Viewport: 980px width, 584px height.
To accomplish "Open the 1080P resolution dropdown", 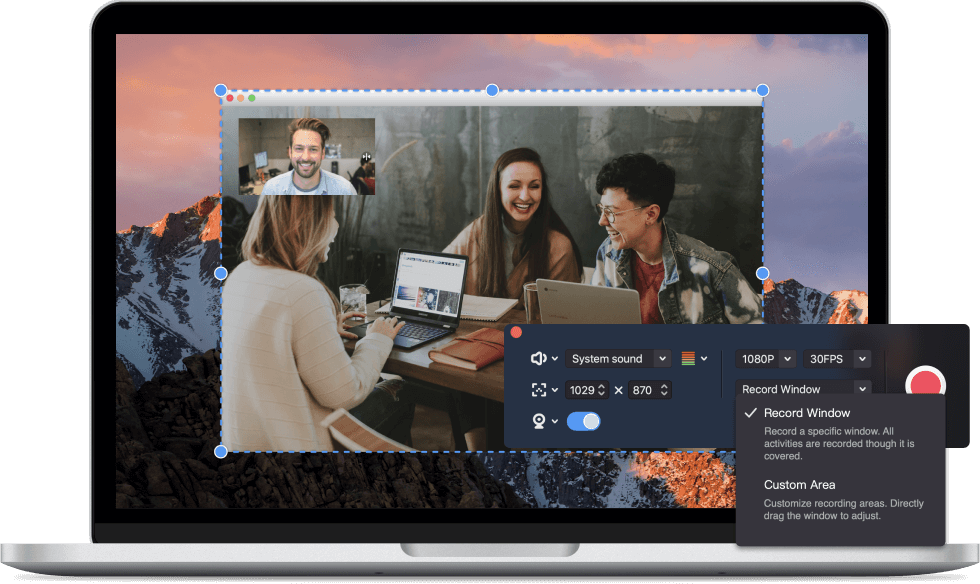I will point(766,359).
